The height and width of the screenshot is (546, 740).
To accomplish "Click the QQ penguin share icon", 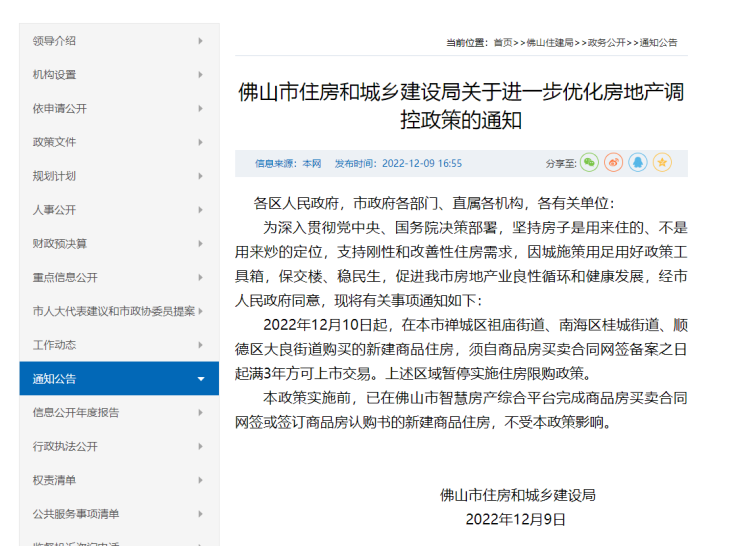I will [x=638, y=162].
